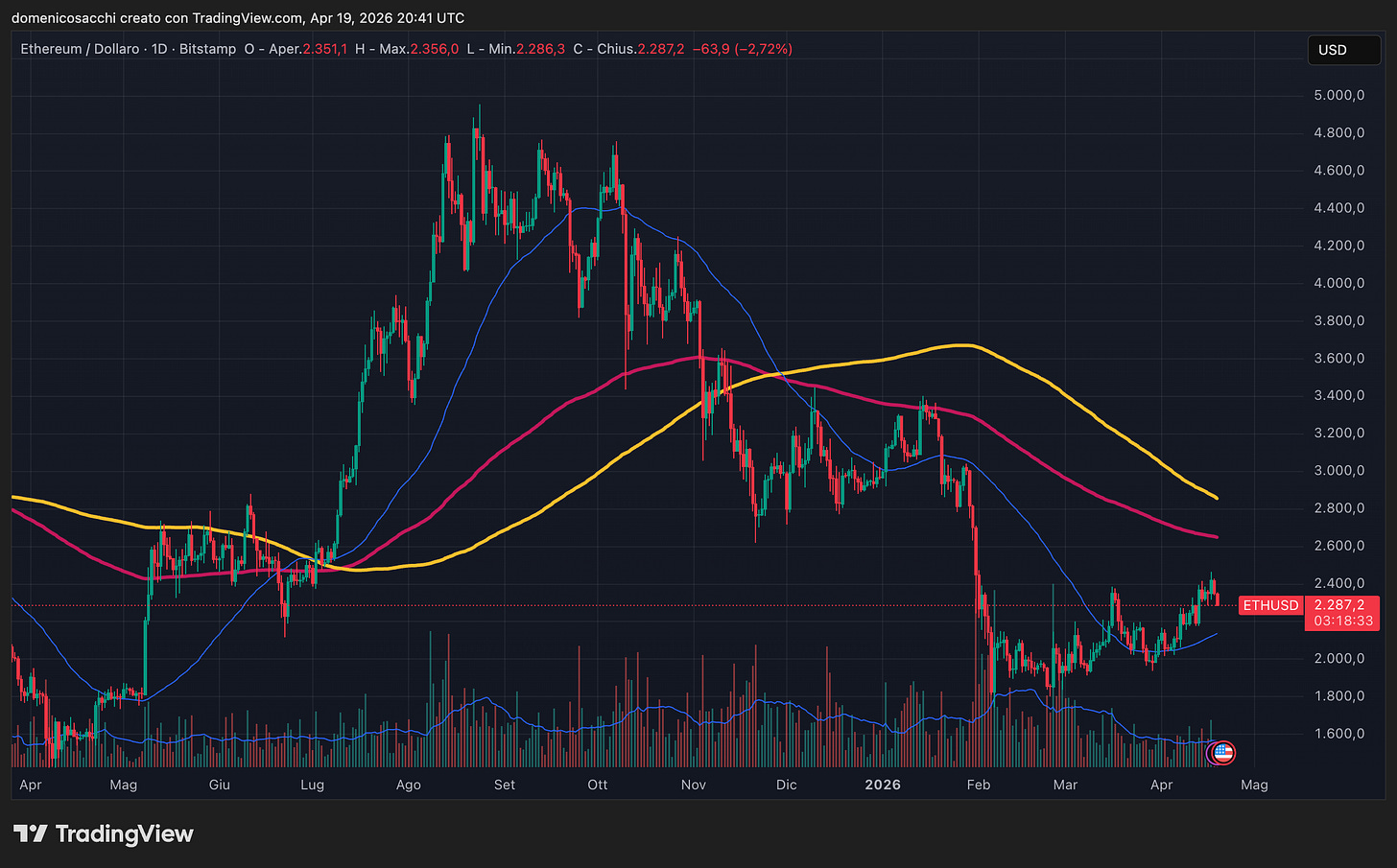Click the 2026 year label on time axis

point(883,785)
